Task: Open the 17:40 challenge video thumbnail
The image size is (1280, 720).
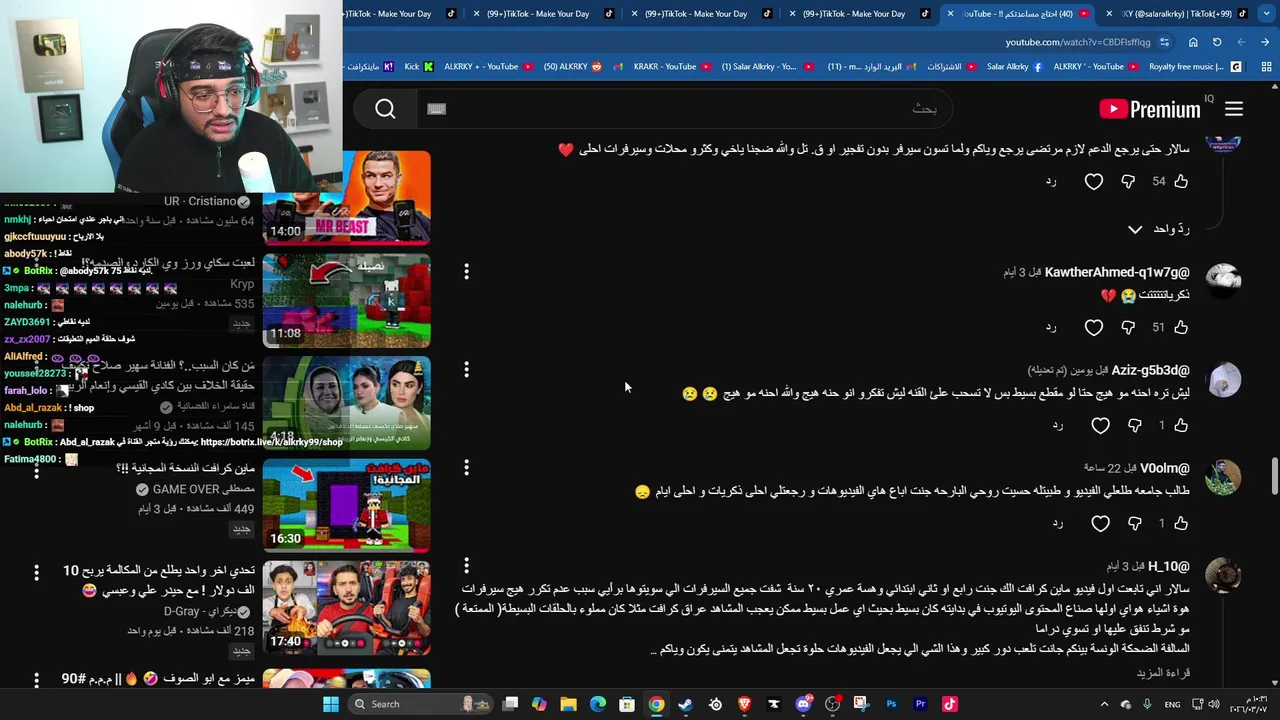Action: coord(347,608)
